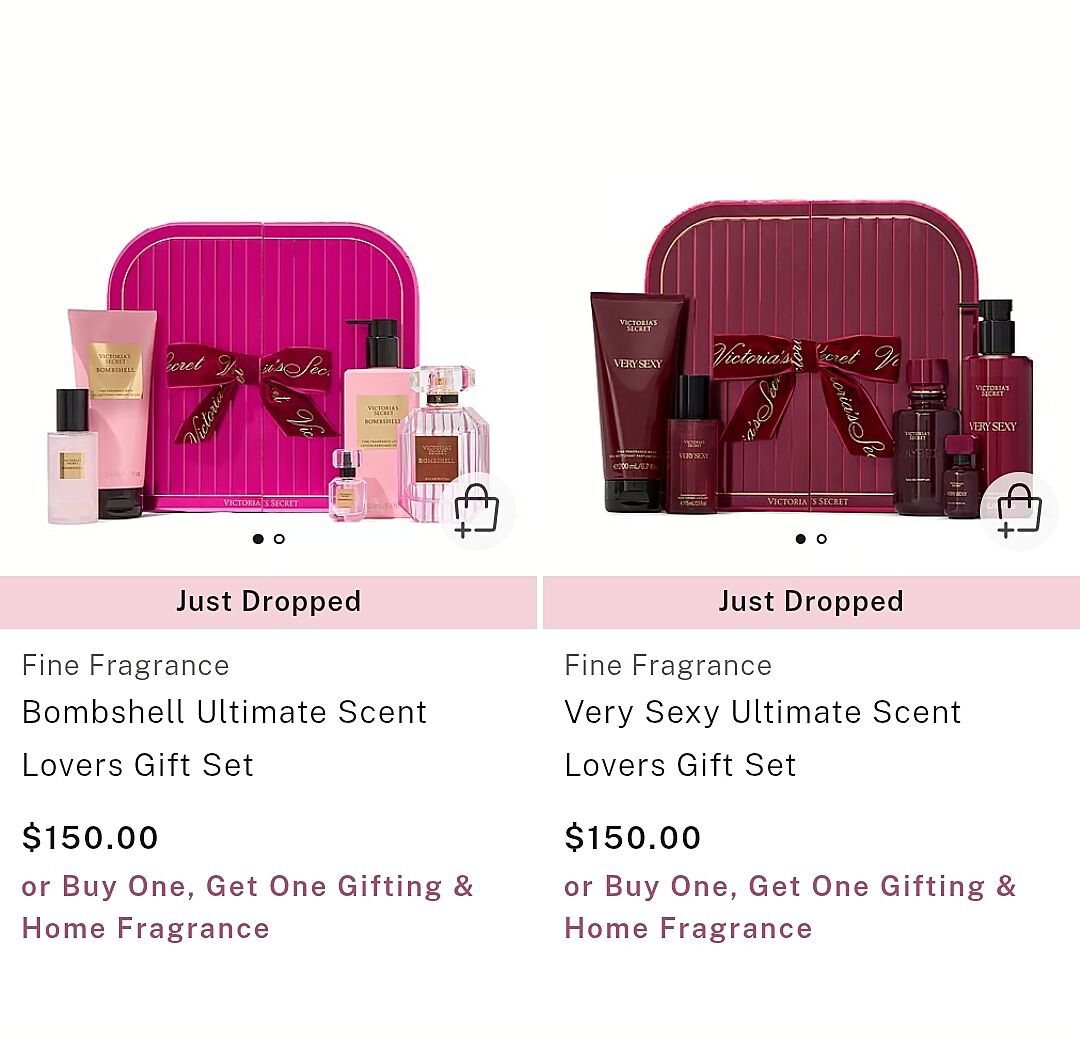
Task: Add Very Sexy gift set to bag
Action: tap(1019, 511)
